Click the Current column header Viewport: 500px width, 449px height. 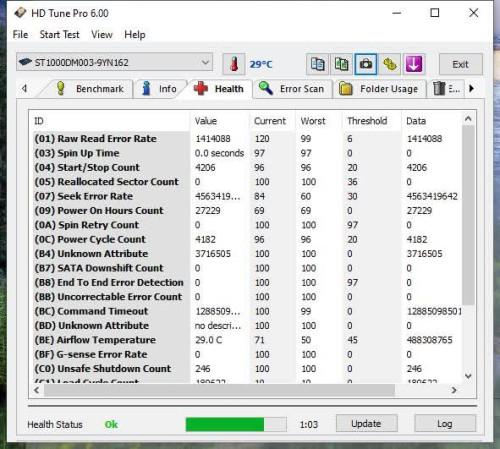click(272, 121)
